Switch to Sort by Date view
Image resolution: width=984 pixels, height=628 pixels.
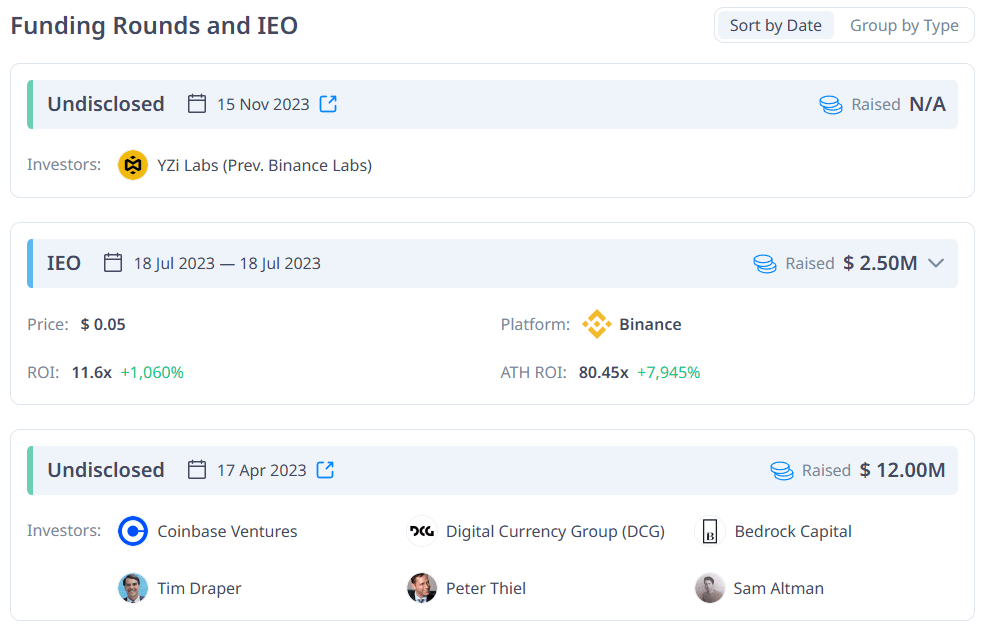click(775, 26)
